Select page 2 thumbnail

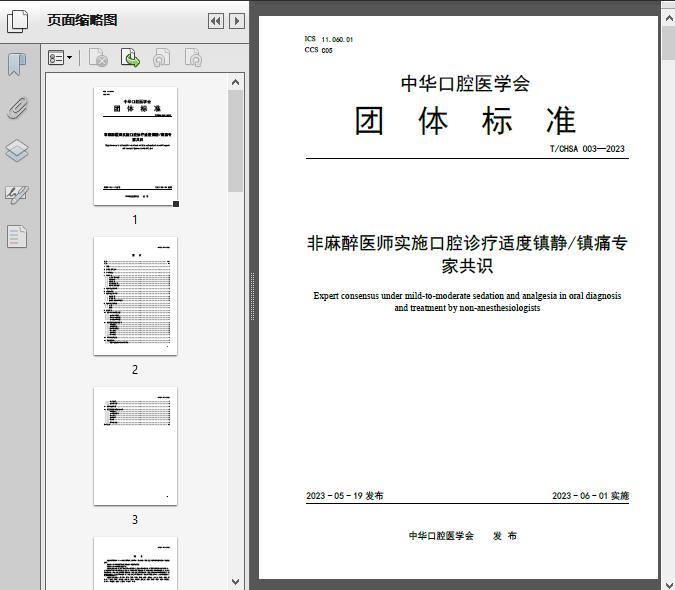click(x=135, y=296)
